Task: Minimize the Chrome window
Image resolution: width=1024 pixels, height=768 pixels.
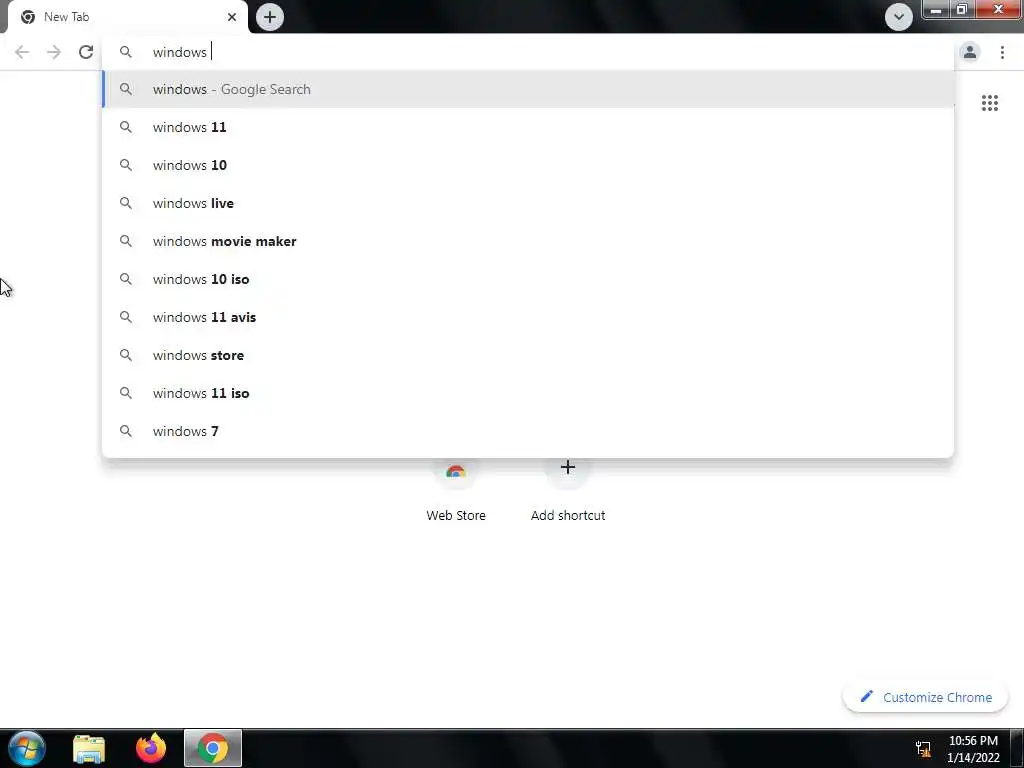Action: 936,9
